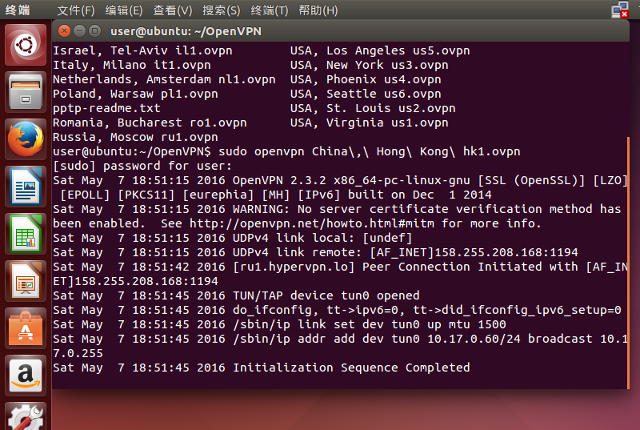
Task: Click the http://openvpn.net/howto.html#mitm link
Action: [x=311, y=224]
